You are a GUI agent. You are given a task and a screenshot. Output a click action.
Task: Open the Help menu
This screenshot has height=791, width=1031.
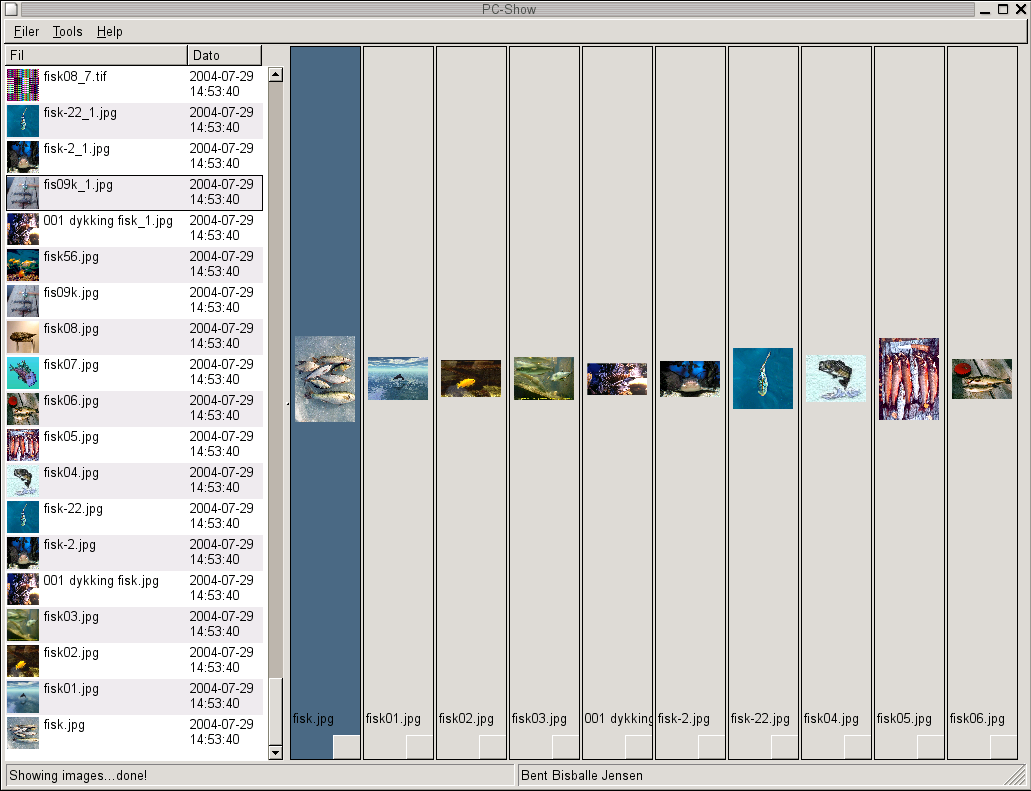(110, 32)
